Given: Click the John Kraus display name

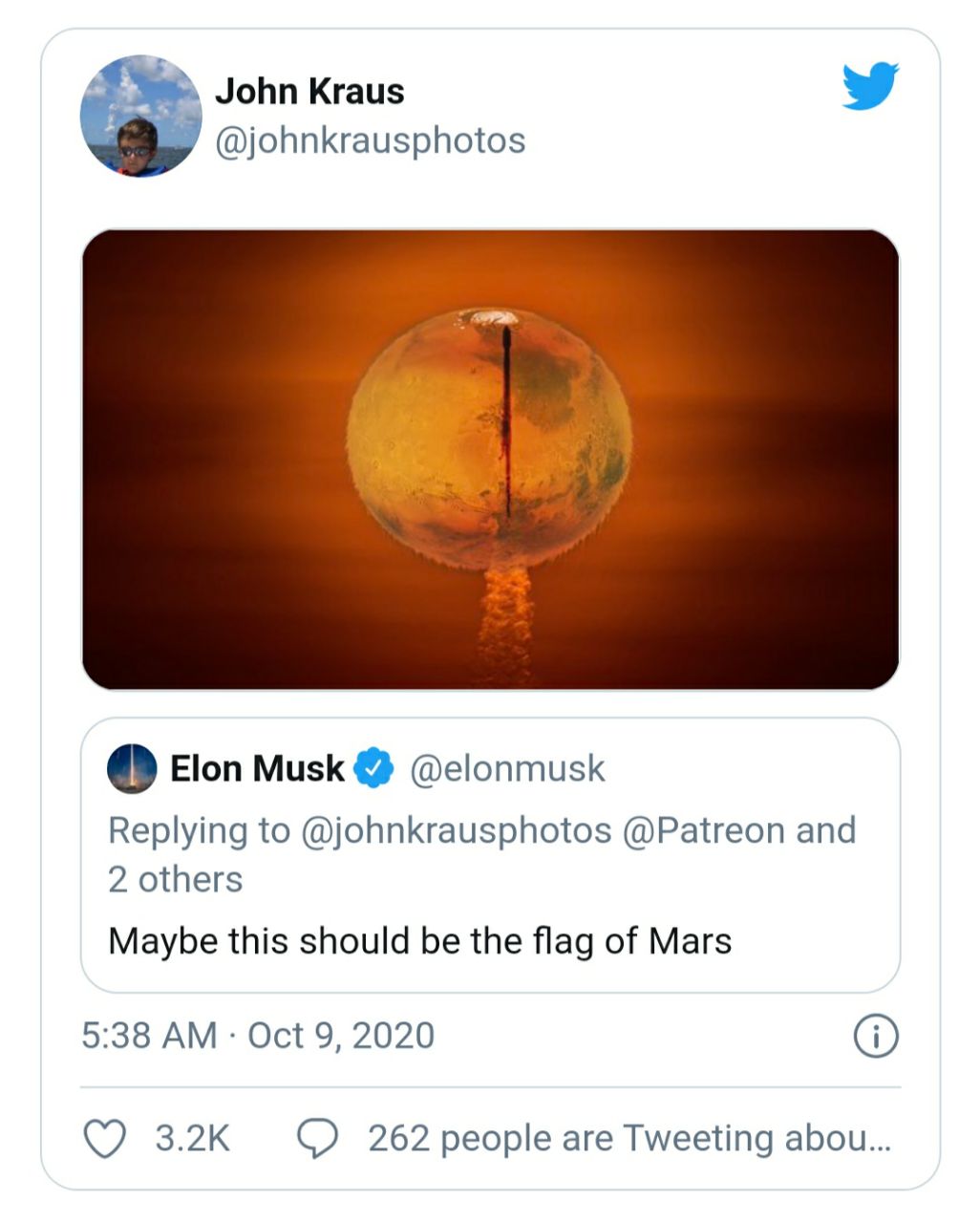Looking at the screenshot, I should pos(309,92).
